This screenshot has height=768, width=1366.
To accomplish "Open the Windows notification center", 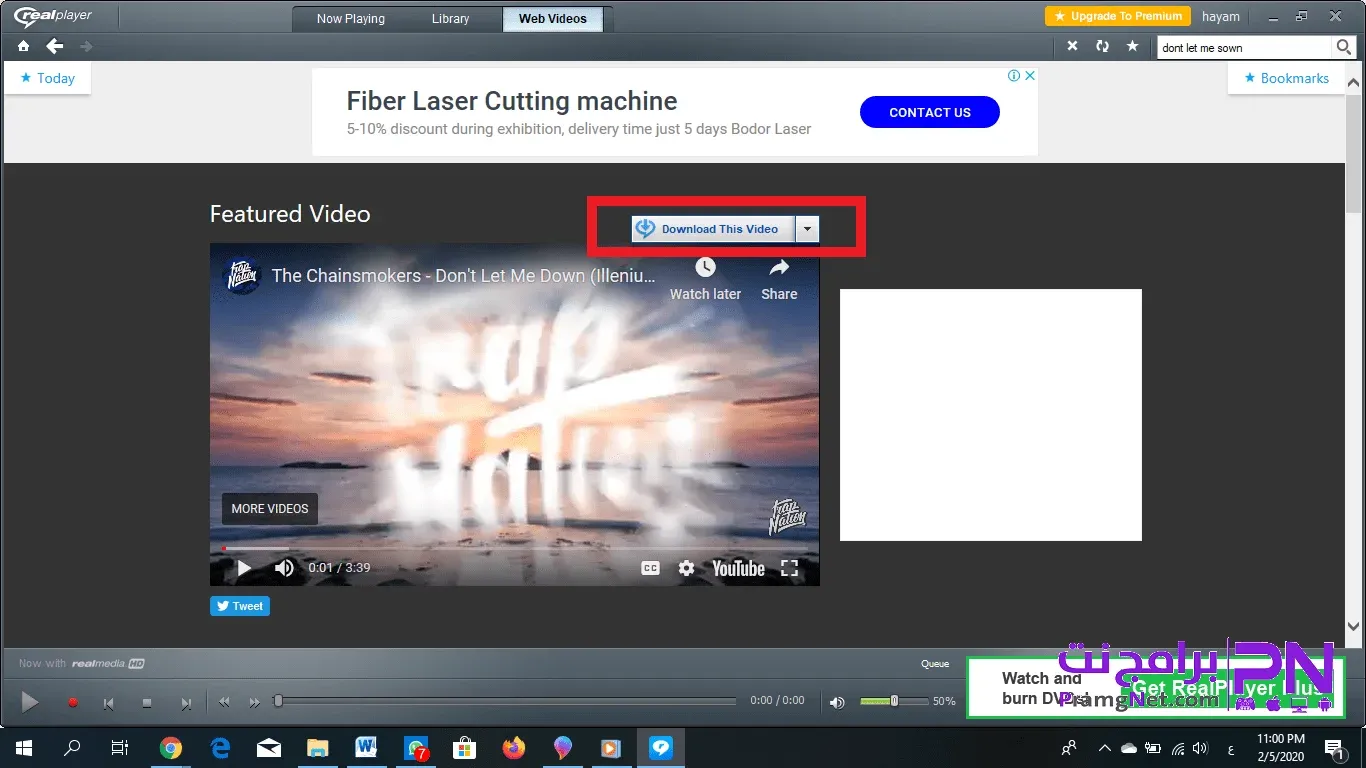I will (1334, 748).
